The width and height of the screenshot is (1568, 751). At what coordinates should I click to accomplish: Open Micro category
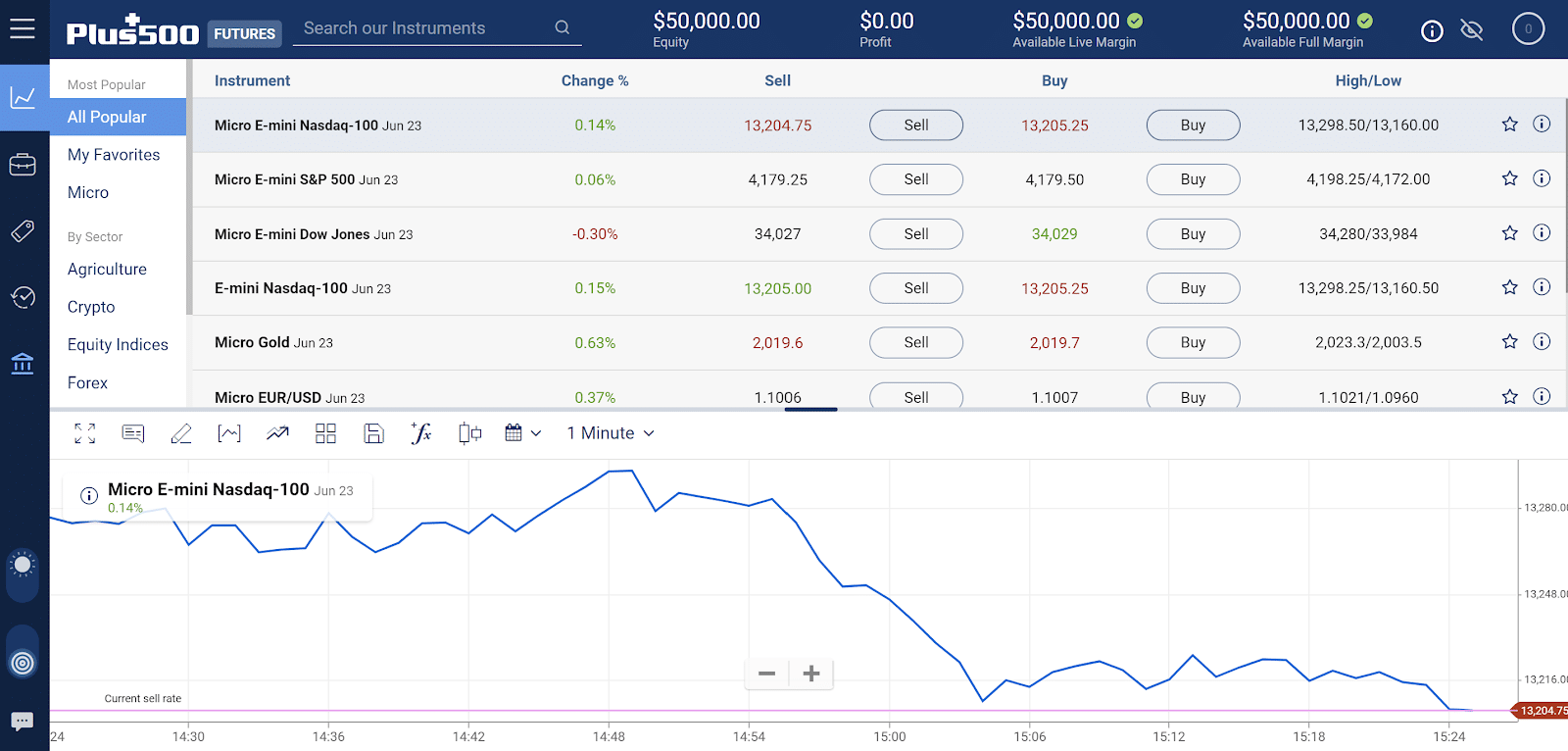coord(88,193)
